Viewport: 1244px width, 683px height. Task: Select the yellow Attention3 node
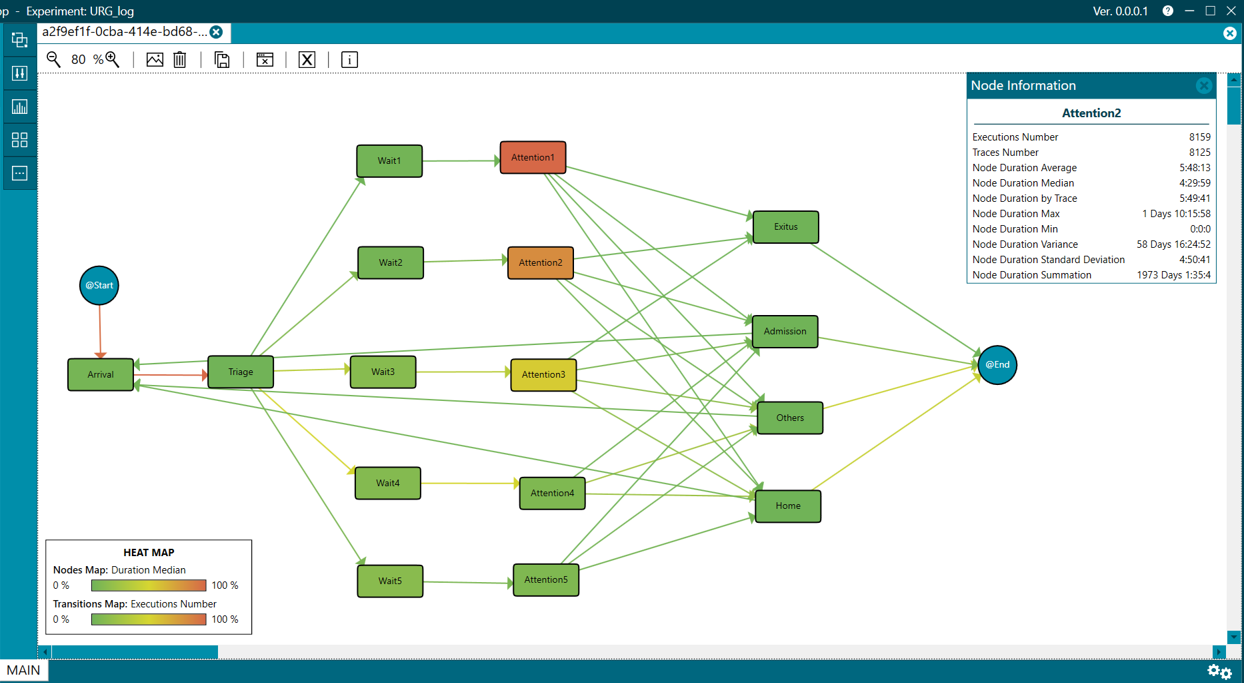click(543, 375)
